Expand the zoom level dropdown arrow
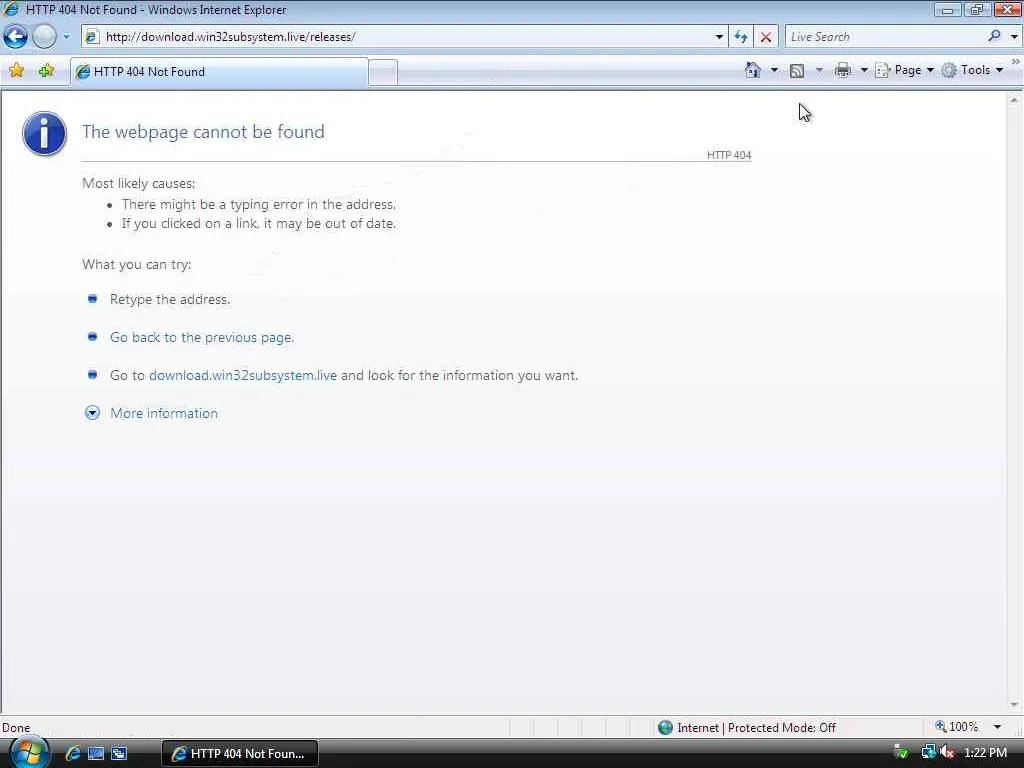The image size is (1024, 768). tap(997, 727)
